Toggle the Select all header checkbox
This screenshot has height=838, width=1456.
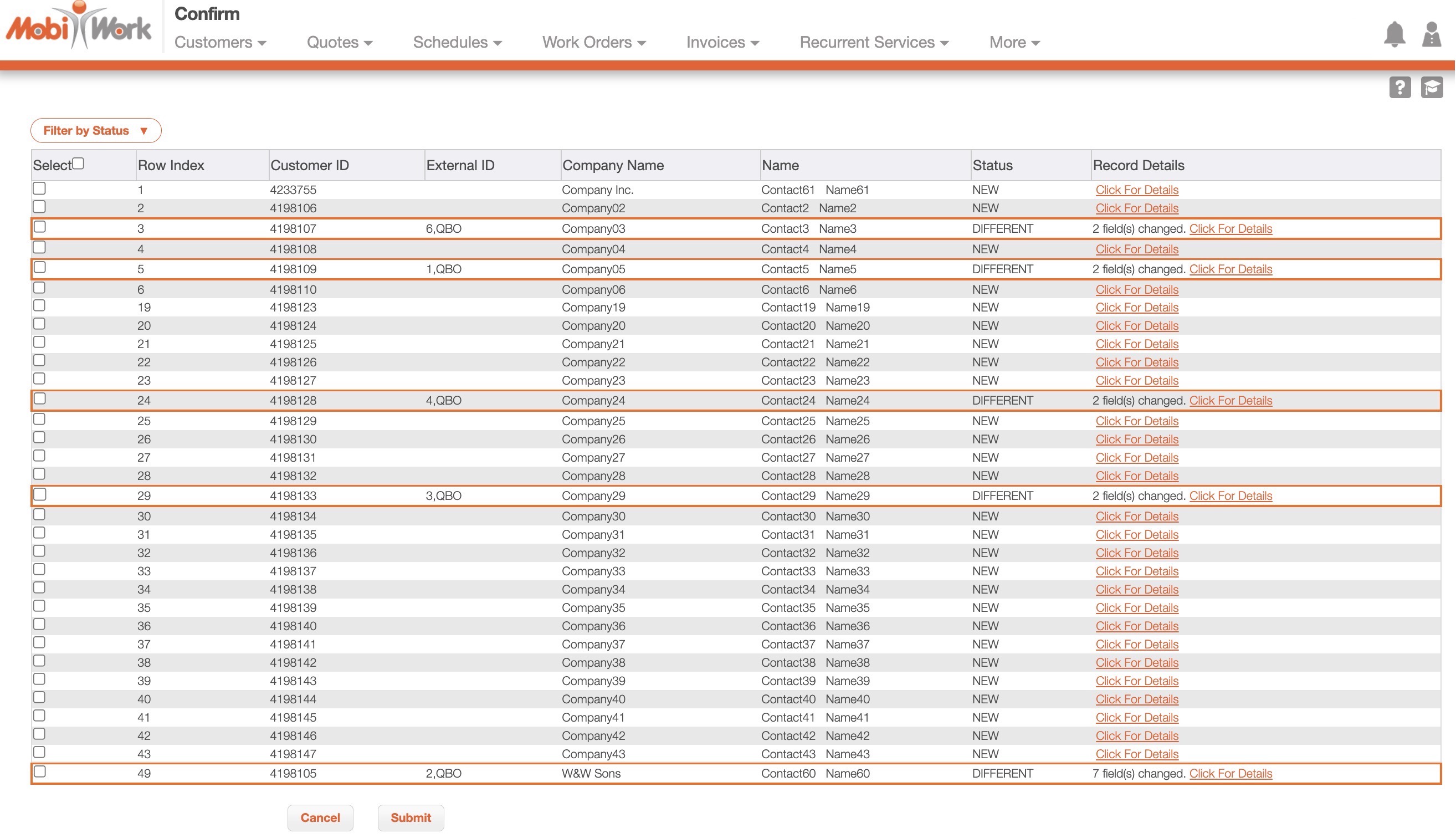pos(79,163)
